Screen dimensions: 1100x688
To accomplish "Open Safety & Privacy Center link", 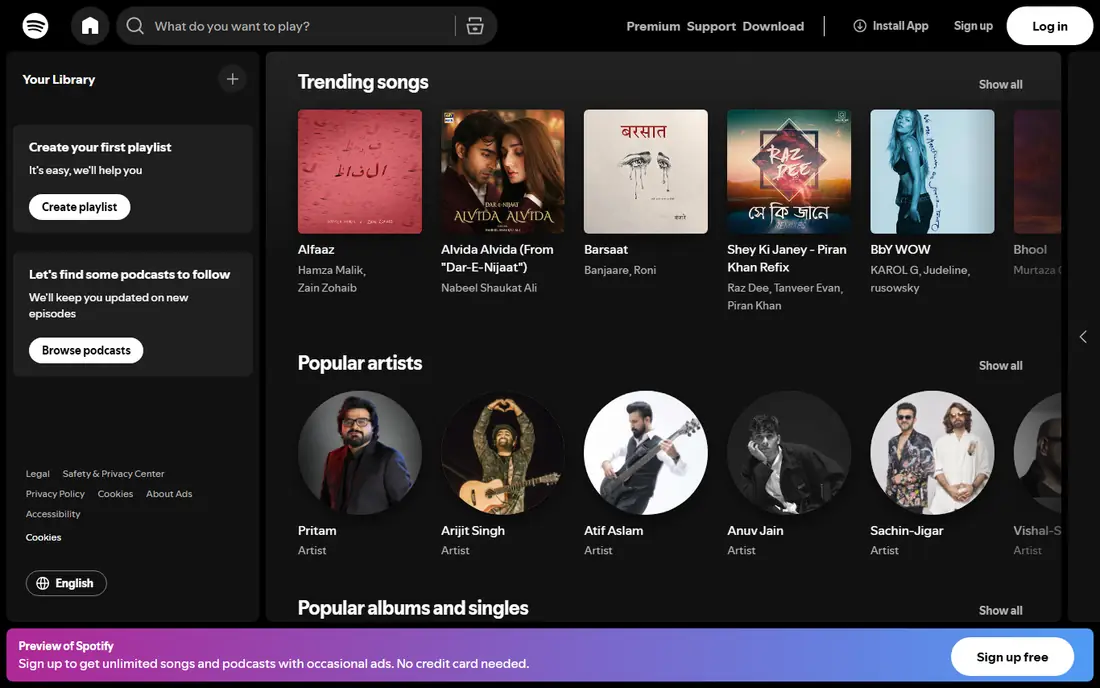I will pos(113,473).
